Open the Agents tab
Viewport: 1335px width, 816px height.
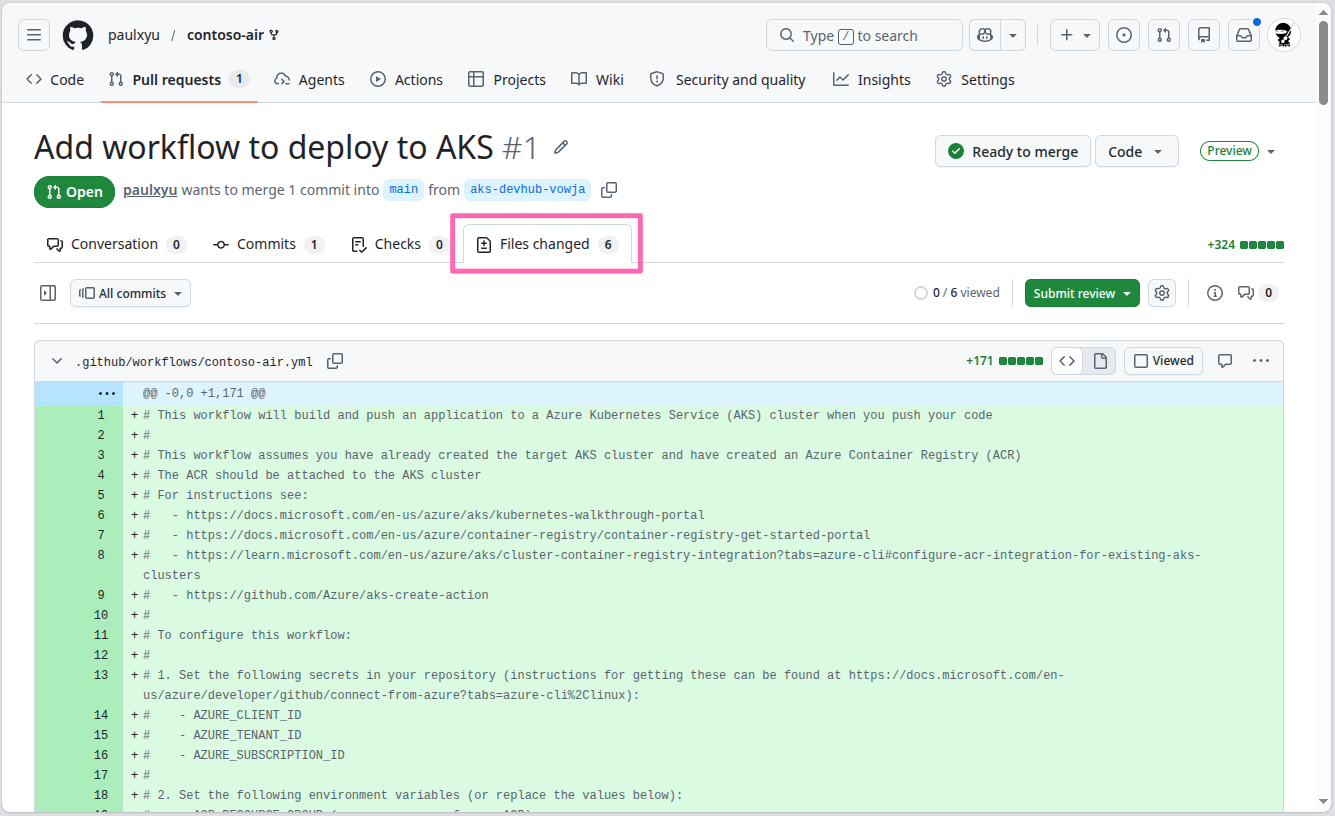[x=309, y=80]
